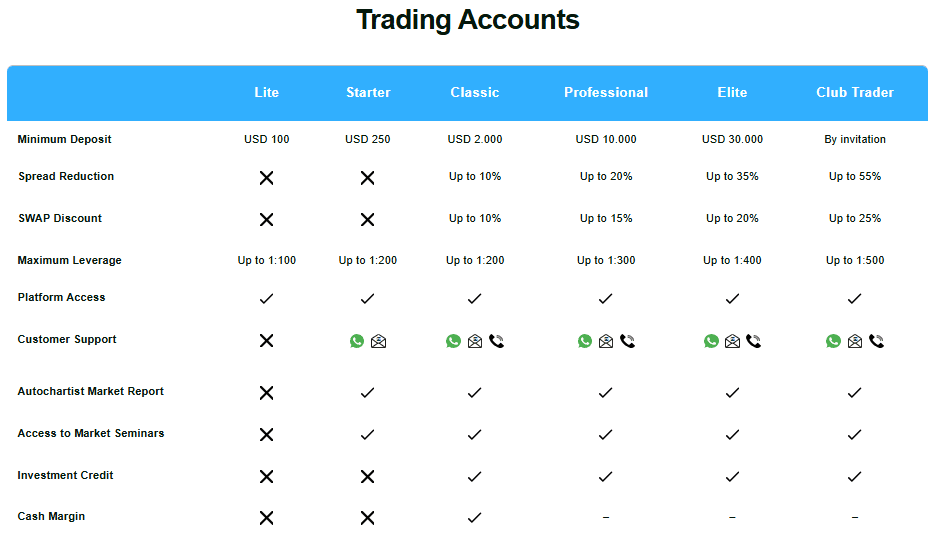Click Starter's Platform Access checkmark
Screen dimensions: 932x550
click(367, 298)
